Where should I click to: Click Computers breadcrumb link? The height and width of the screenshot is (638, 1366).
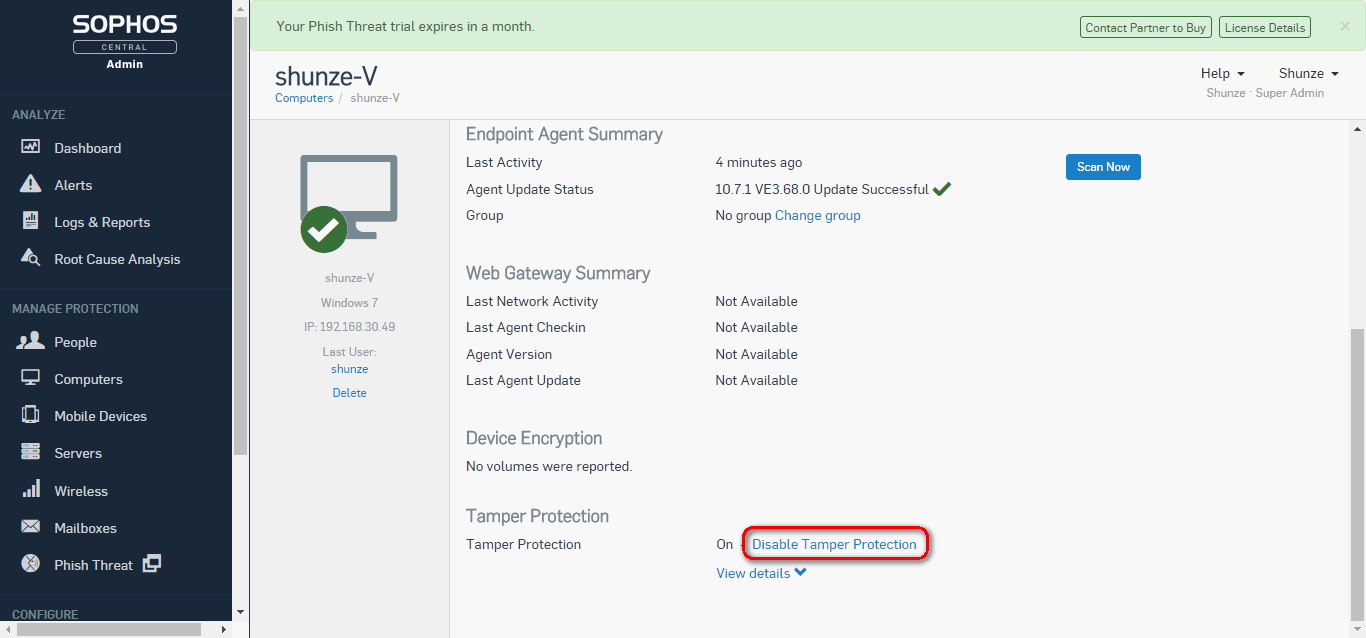(304, 98)
